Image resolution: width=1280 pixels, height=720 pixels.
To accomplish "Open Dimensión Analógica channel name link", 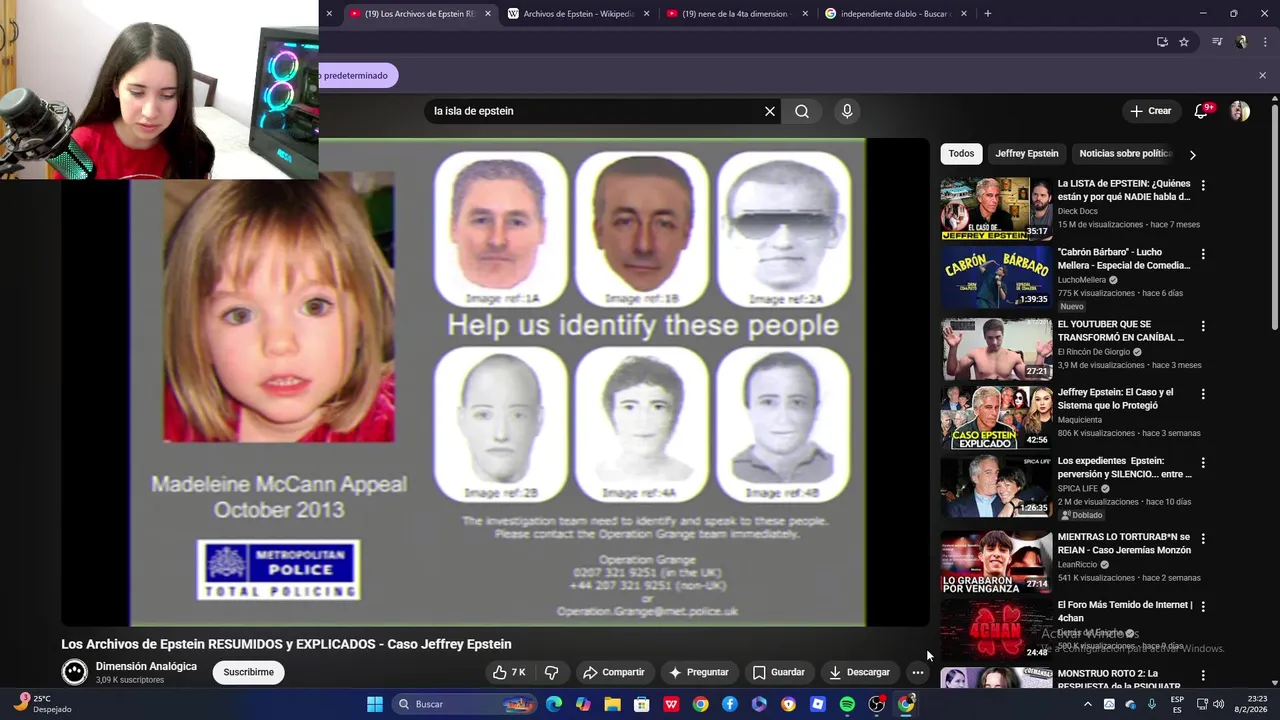I will [146, 666].
